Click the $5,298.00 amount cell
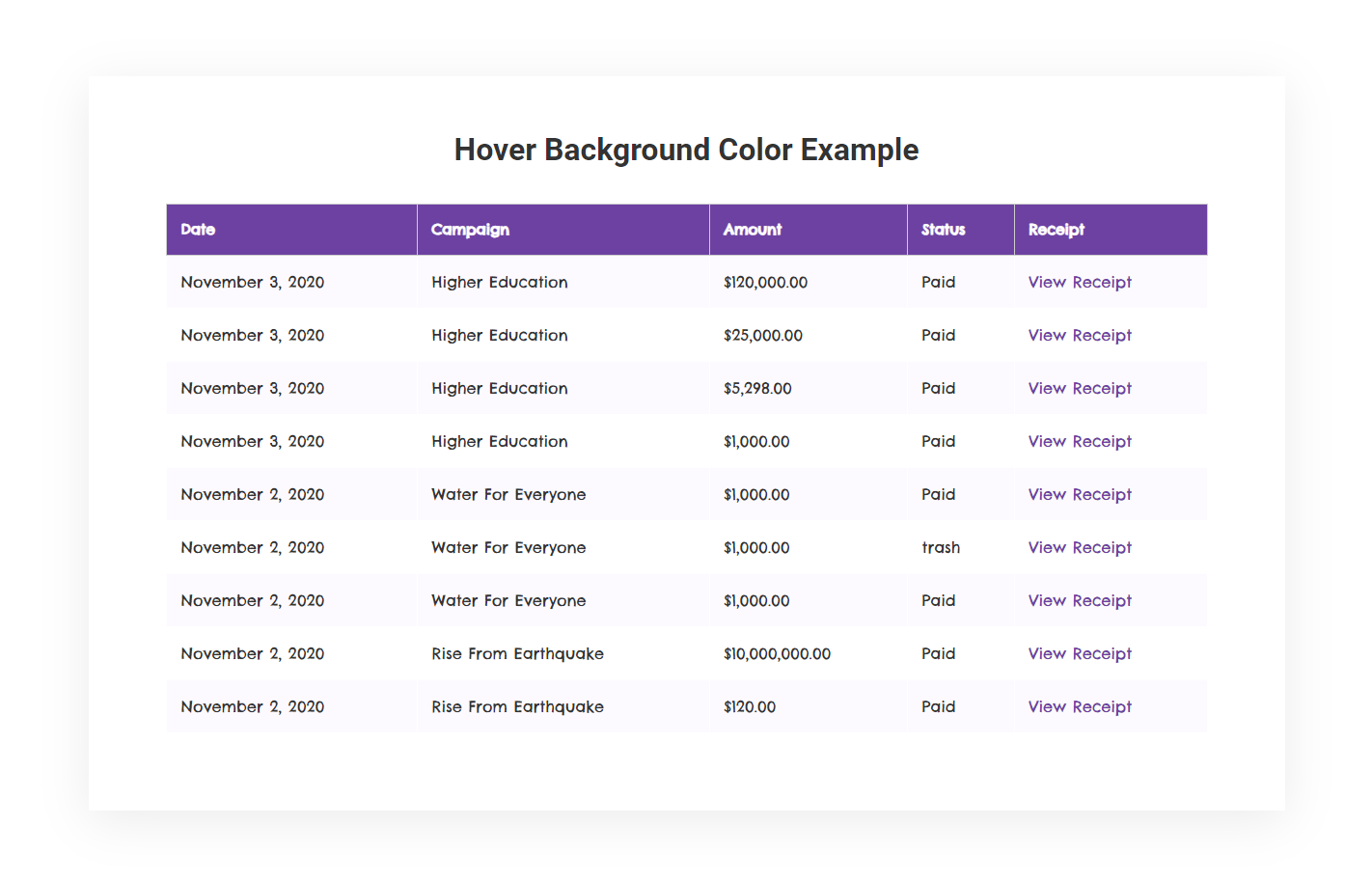Image resolution: width=1372 pixels, height=881 pixels. [757, 389]
